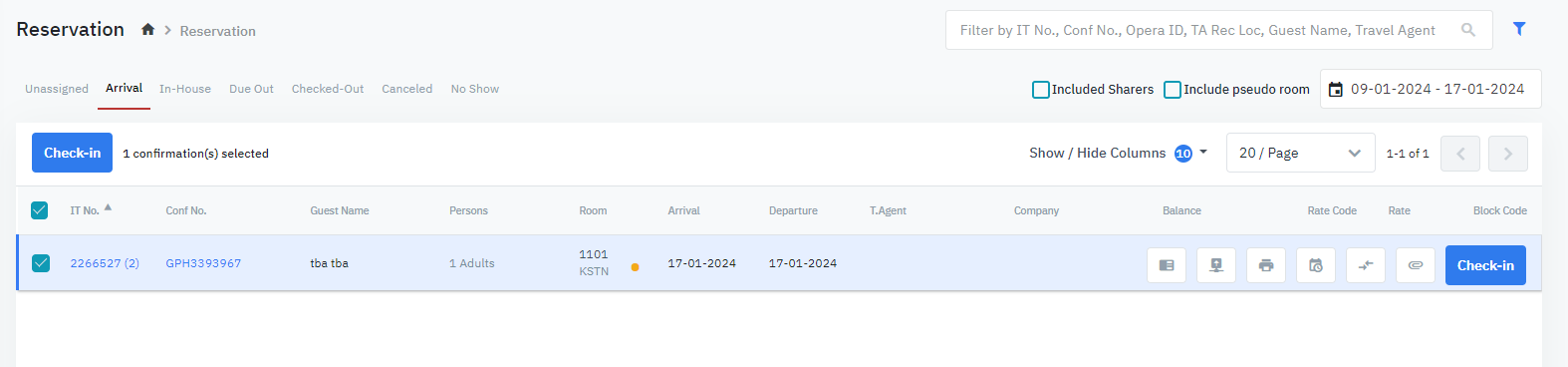Viewport: 1568px width, 367px height.
Task: Open attachments with the paperclip icon
Action: click(x=1416, y=265)
